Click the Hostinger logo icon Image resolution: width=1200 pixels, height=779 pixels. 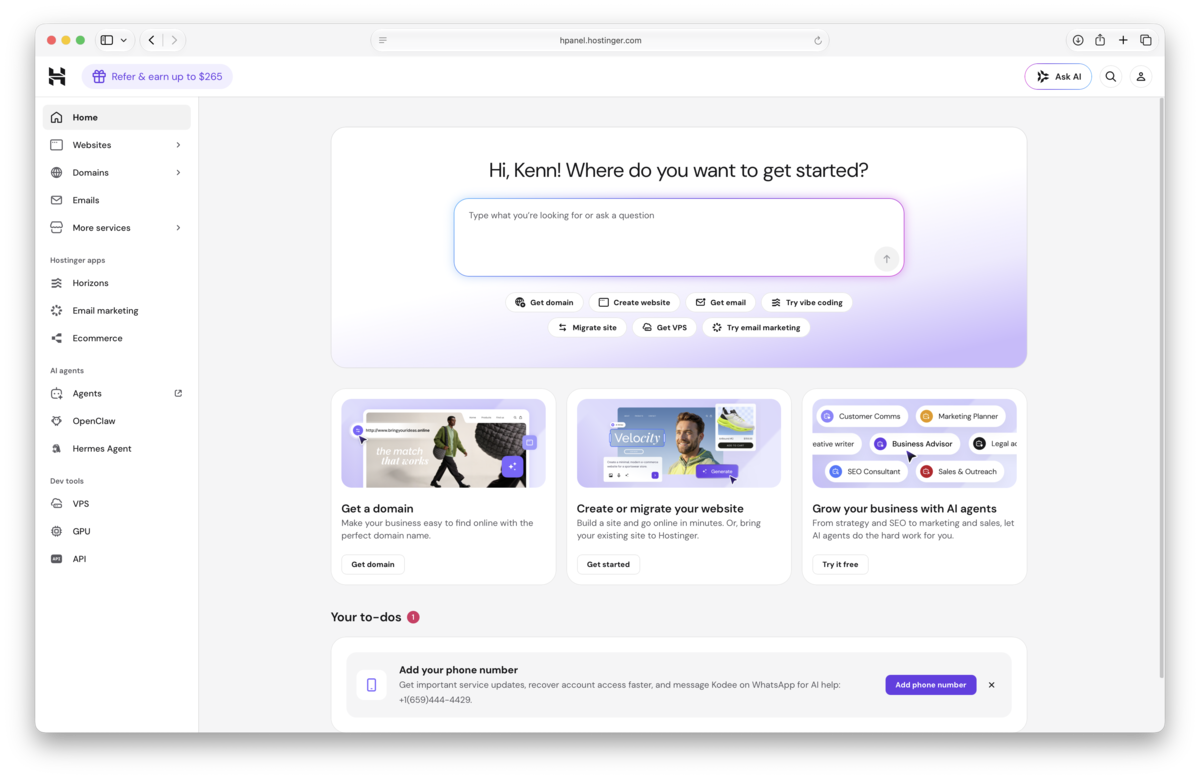(57, 76)
